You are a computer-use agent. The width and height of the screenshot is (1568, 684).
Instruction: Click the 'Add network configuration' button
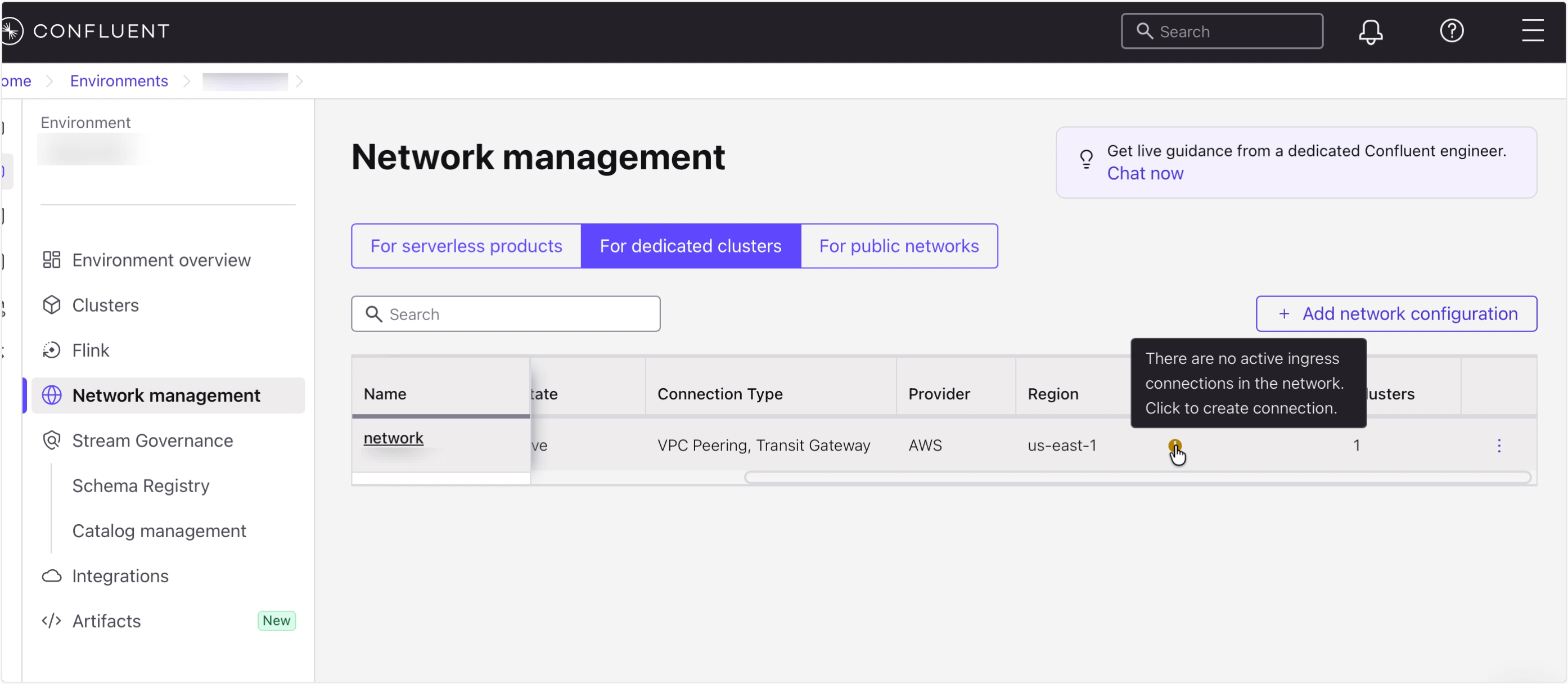1396,313
